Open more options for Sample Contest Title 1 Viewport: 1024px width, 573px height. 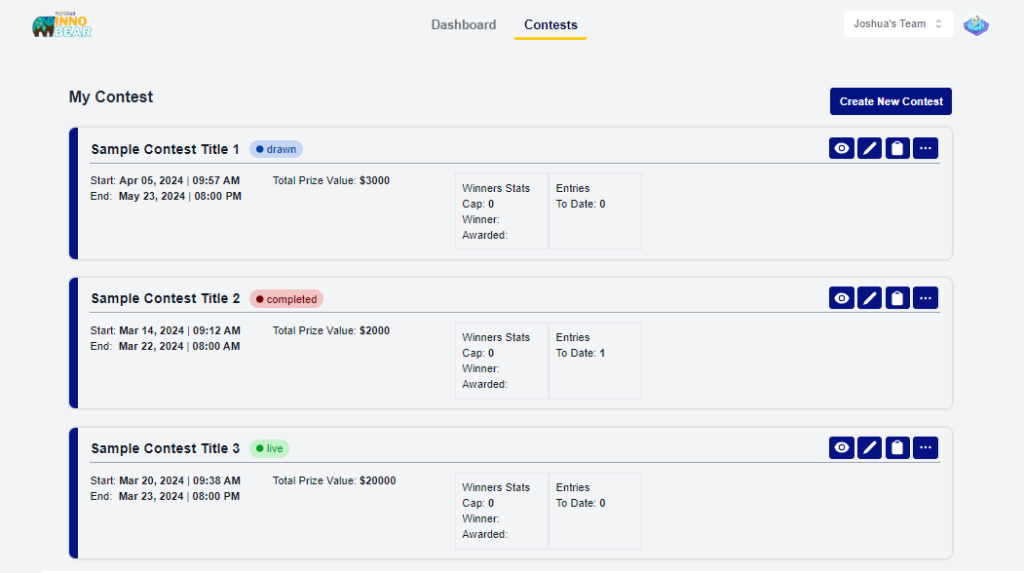925,149
